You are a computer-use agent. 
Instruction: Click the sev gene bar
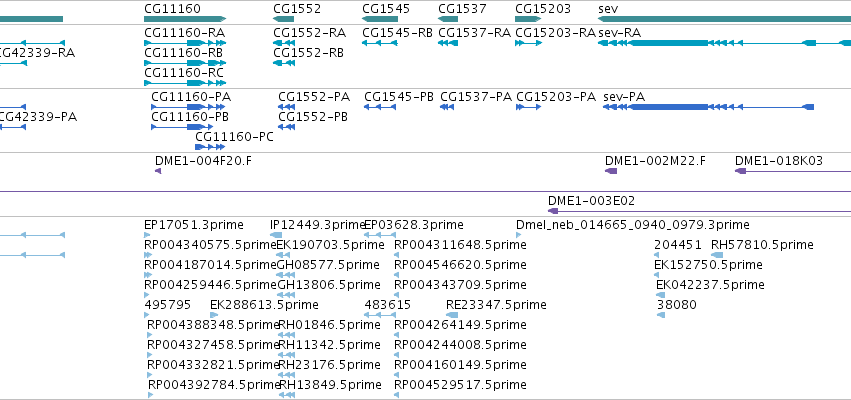coord(724,19)
